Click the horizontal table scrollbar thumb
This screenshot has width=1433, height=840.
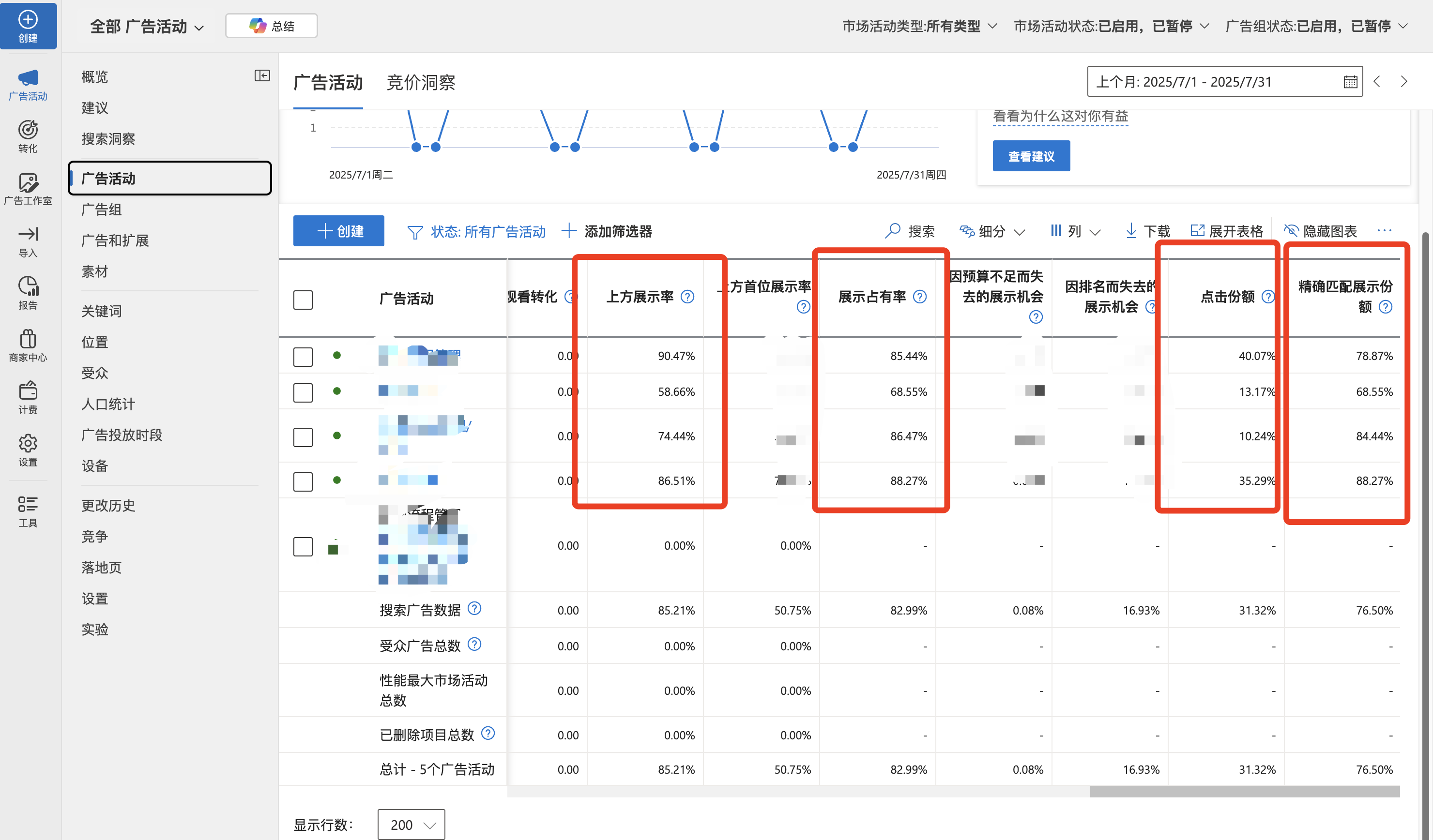[1244, 791]
